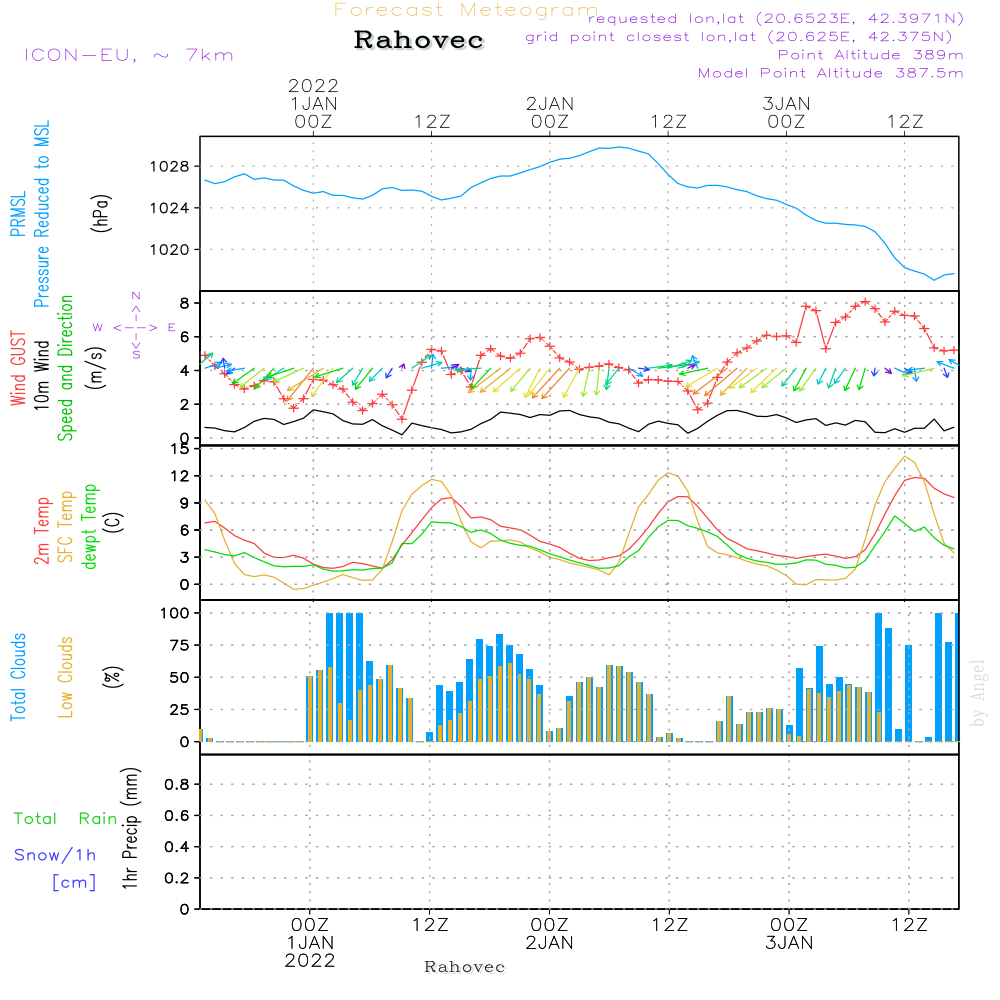Click the ICON-EU ~7km model label
Image resolution: width=1000 pixels, height=1000 pixels.
pyautogui.click(x=128, y=55)
